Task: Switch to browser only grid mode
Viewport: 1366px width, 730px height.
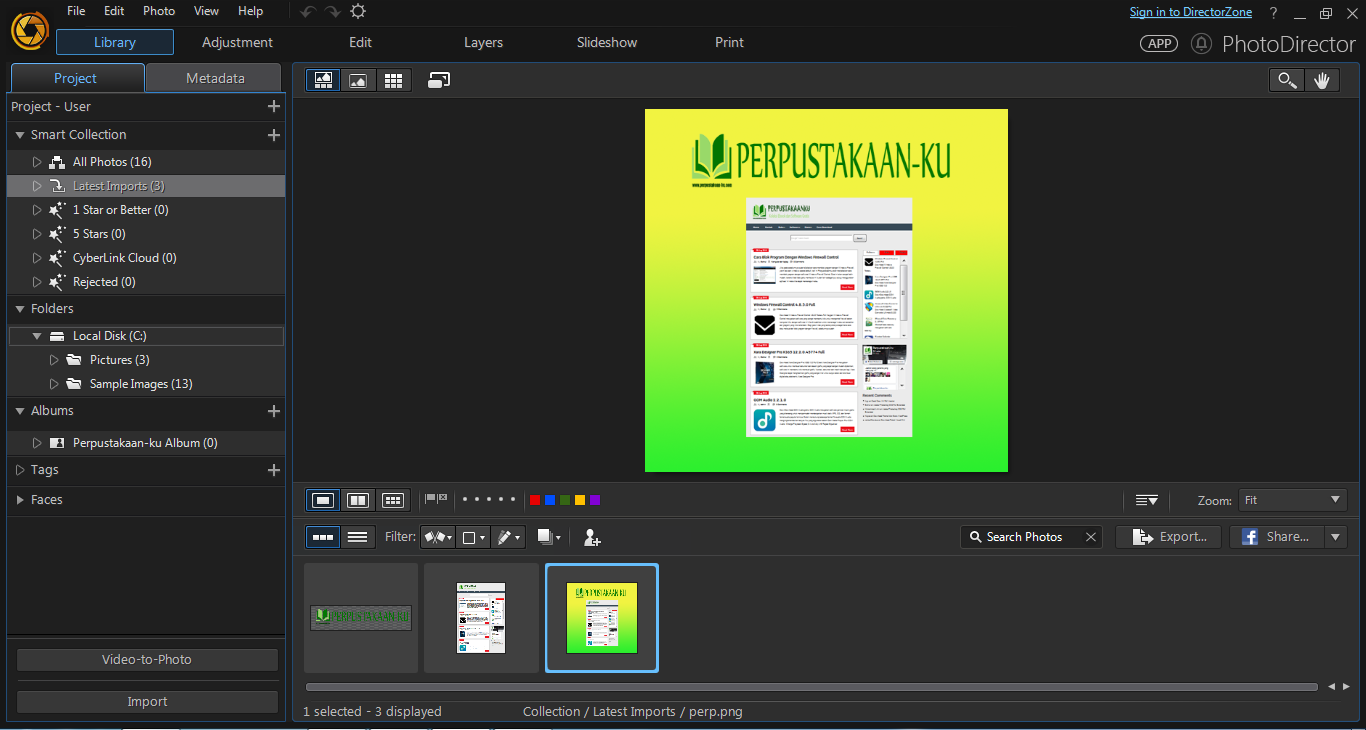Action: click(393, 80)
